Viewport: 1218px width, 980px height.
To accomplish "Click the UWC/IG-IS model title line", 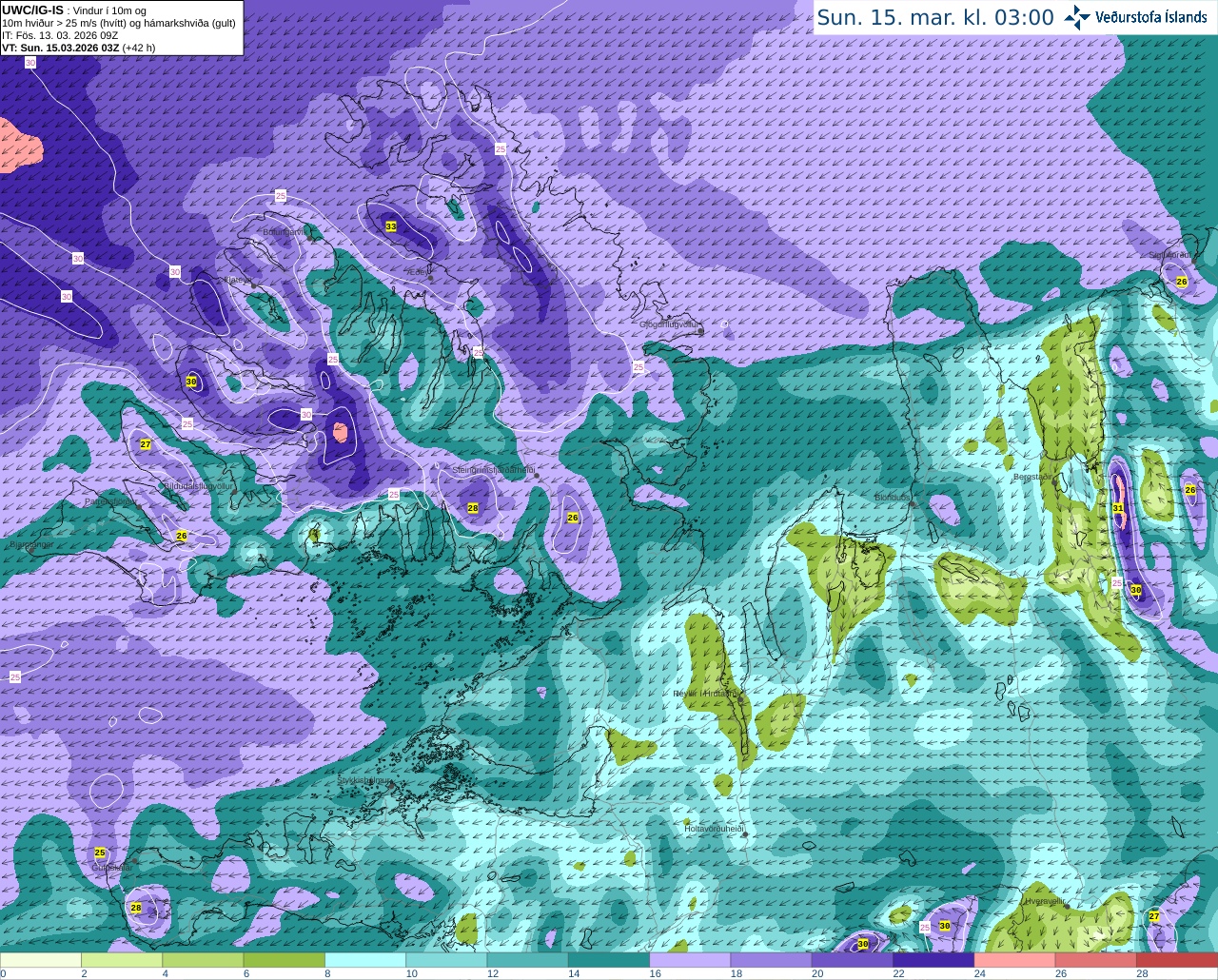I will pyautogui.click(x=74, y=10).
